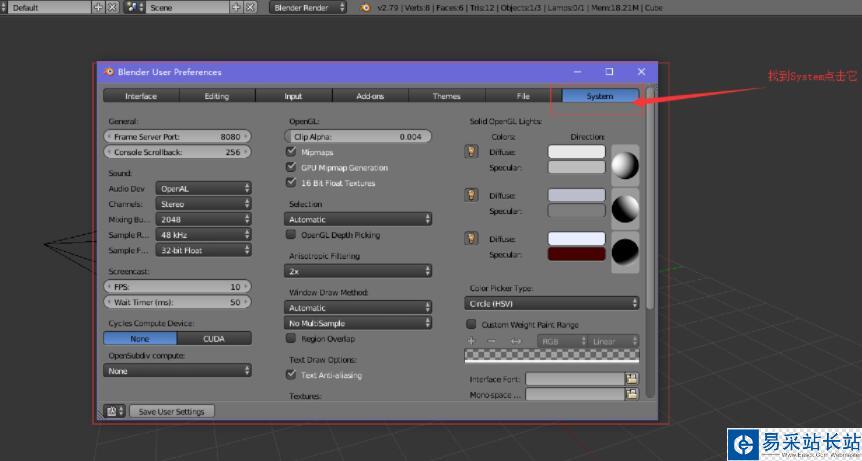
Task: Add a new scene with plus button
Action: click(236, 7)
